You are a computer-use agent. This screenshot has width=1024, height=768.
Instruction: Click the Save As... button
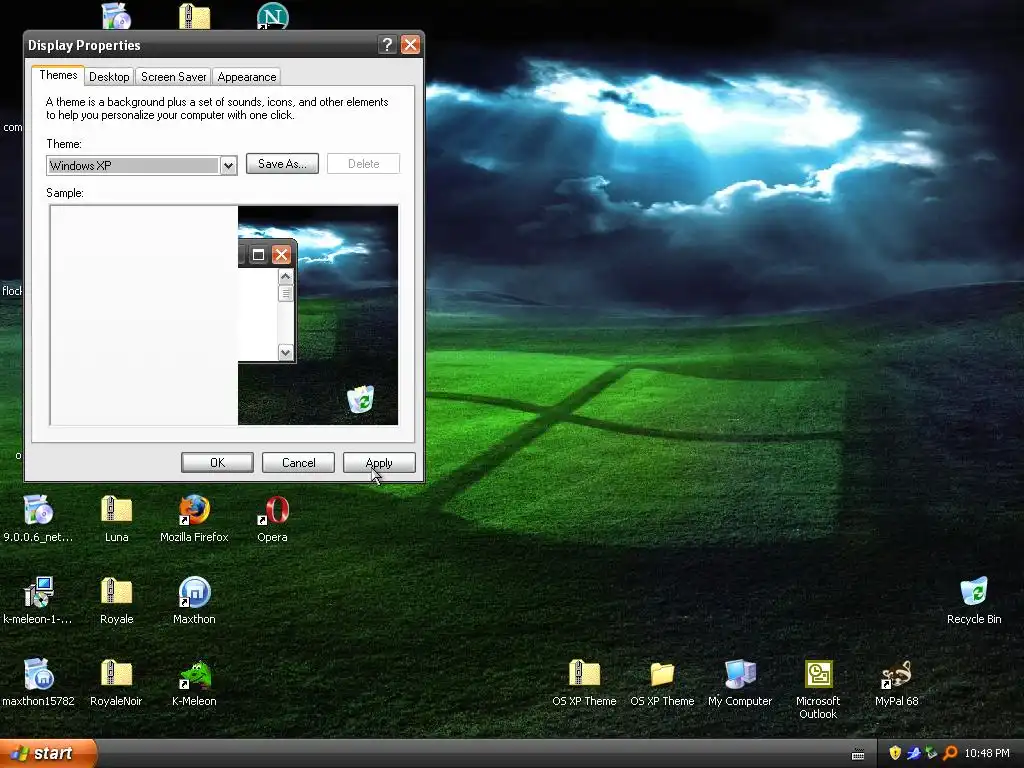tap(282, 164)
